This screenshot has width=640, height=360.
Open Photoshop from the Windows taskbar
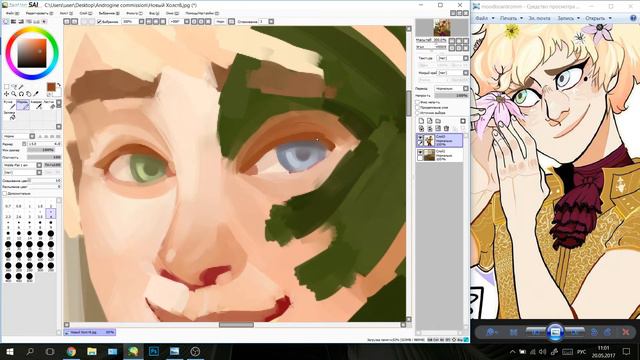154,351
